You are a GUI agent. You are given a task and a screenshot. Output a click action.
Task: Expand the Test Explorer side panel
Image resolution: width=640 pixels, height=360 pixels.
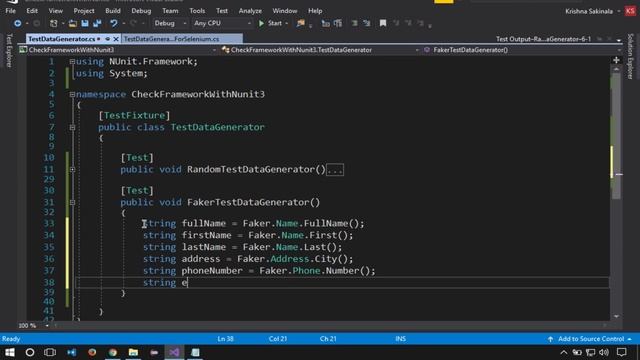click(x=9, y=51)
